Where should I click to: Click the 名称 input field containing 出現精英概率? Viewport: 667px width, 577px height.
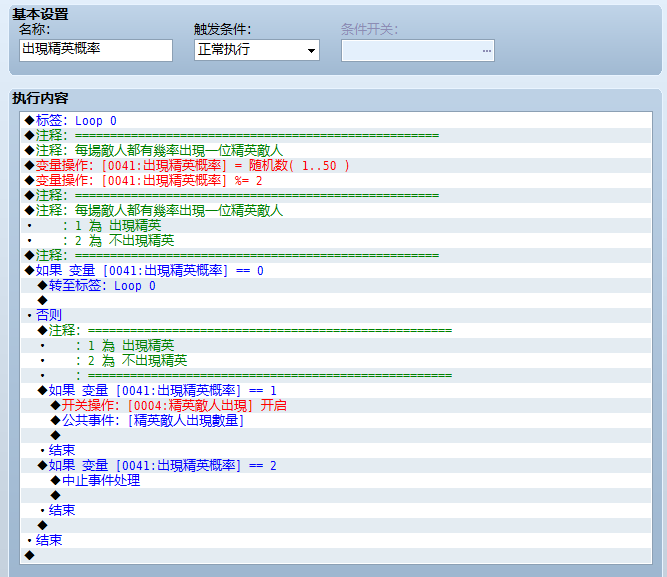(x=96, y=50)
